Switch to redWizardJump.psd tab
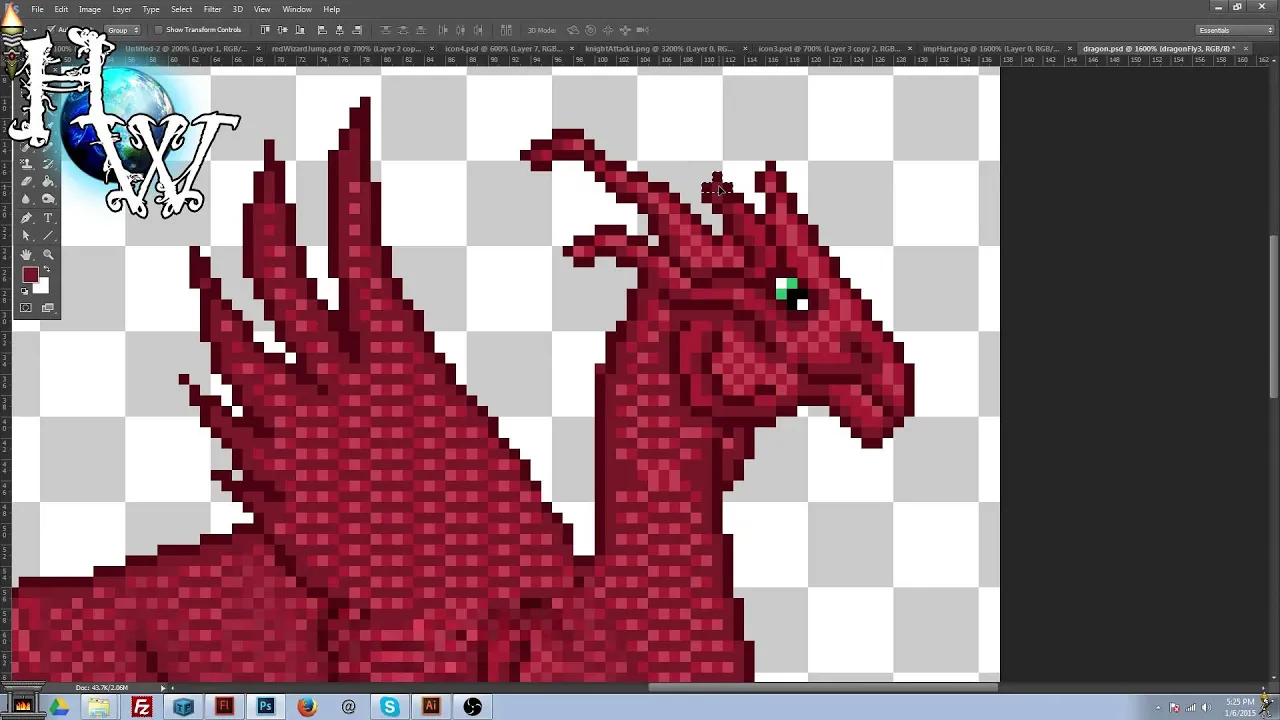 (346, 48)
